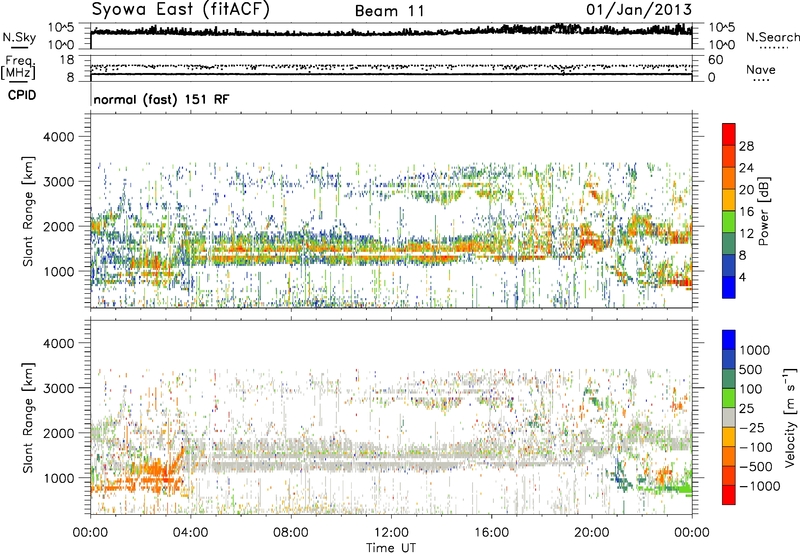Image resolution: width=800 pixels, height=554 pixels.
Task: Click the 'normal (fast) 151 RF' text
Action: [161, 99]
